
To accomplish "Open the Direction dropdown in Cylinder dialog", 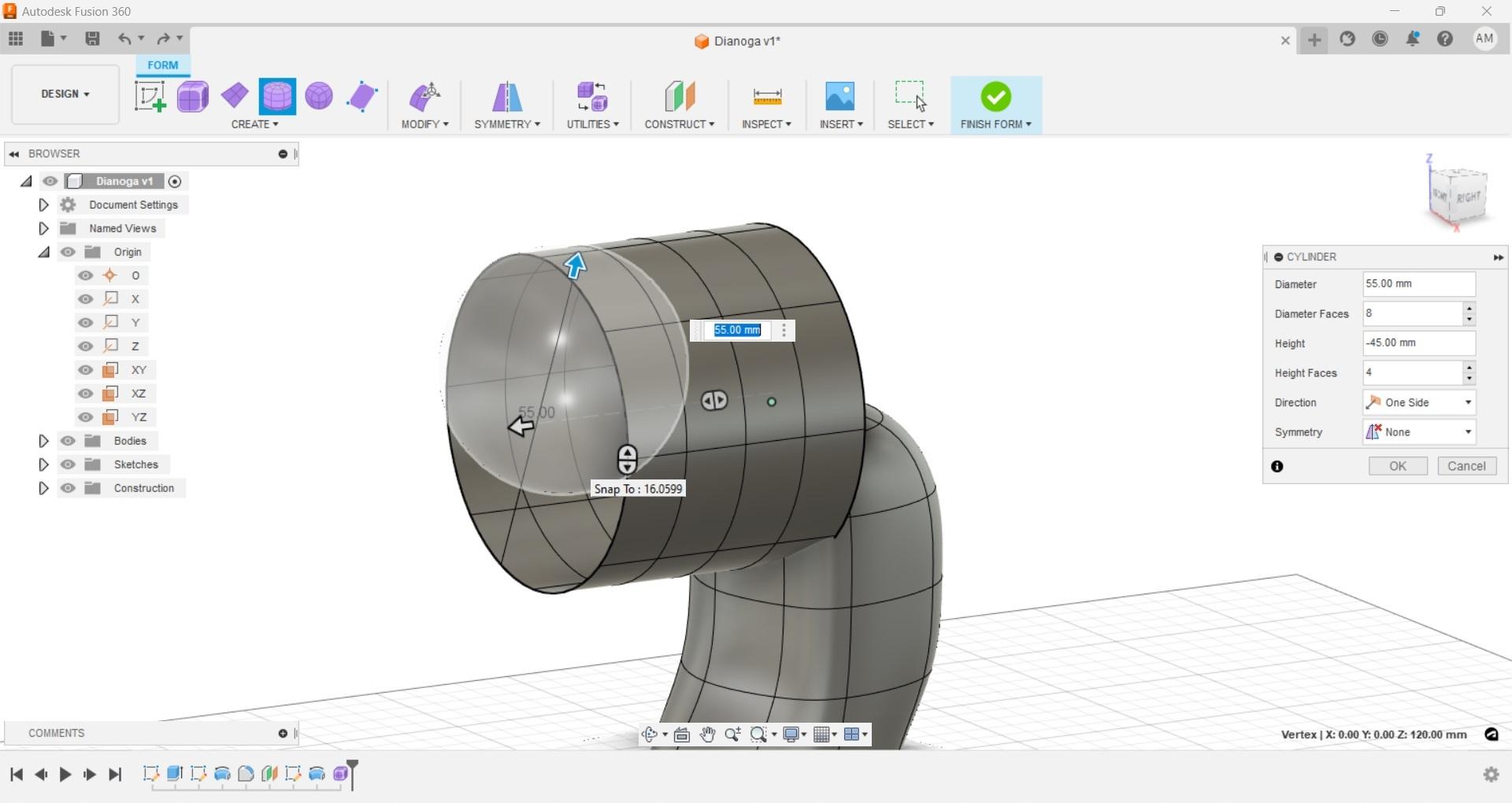I will [x=1466, y=402].
